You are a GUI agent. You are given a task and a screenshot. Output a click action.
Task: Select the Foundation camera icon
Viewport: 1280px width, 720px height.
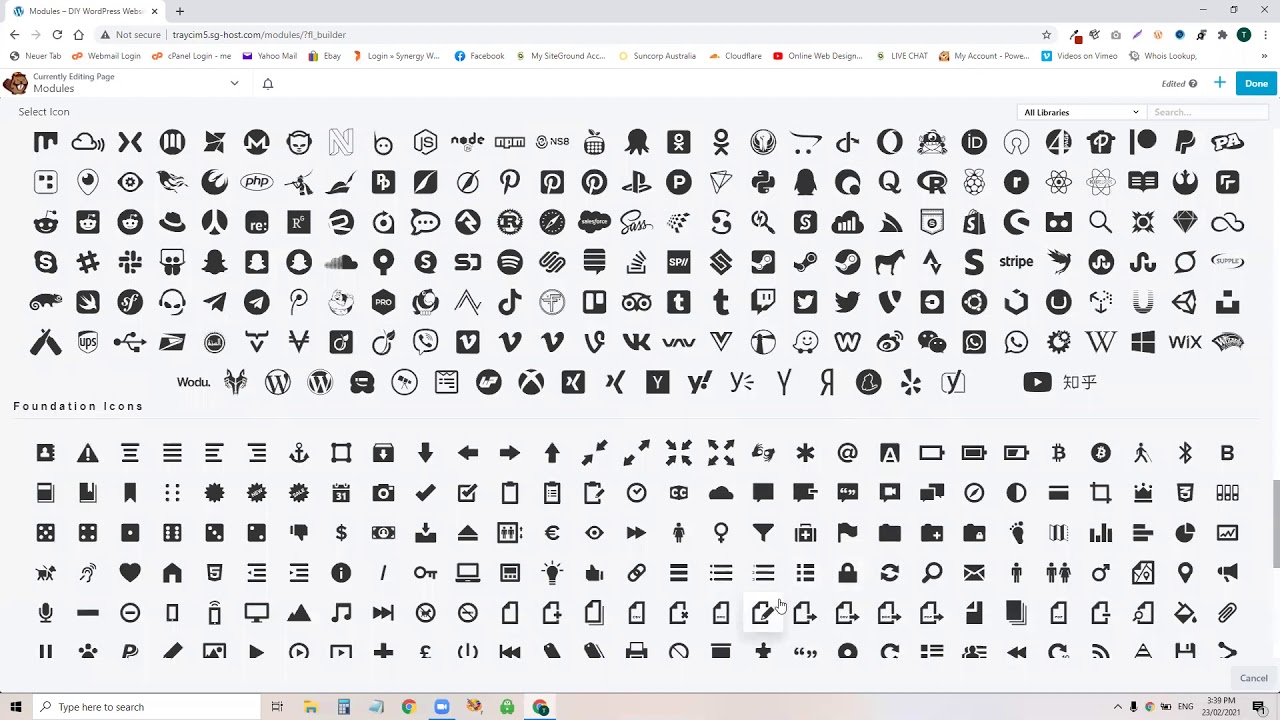[x=383, y=493]
